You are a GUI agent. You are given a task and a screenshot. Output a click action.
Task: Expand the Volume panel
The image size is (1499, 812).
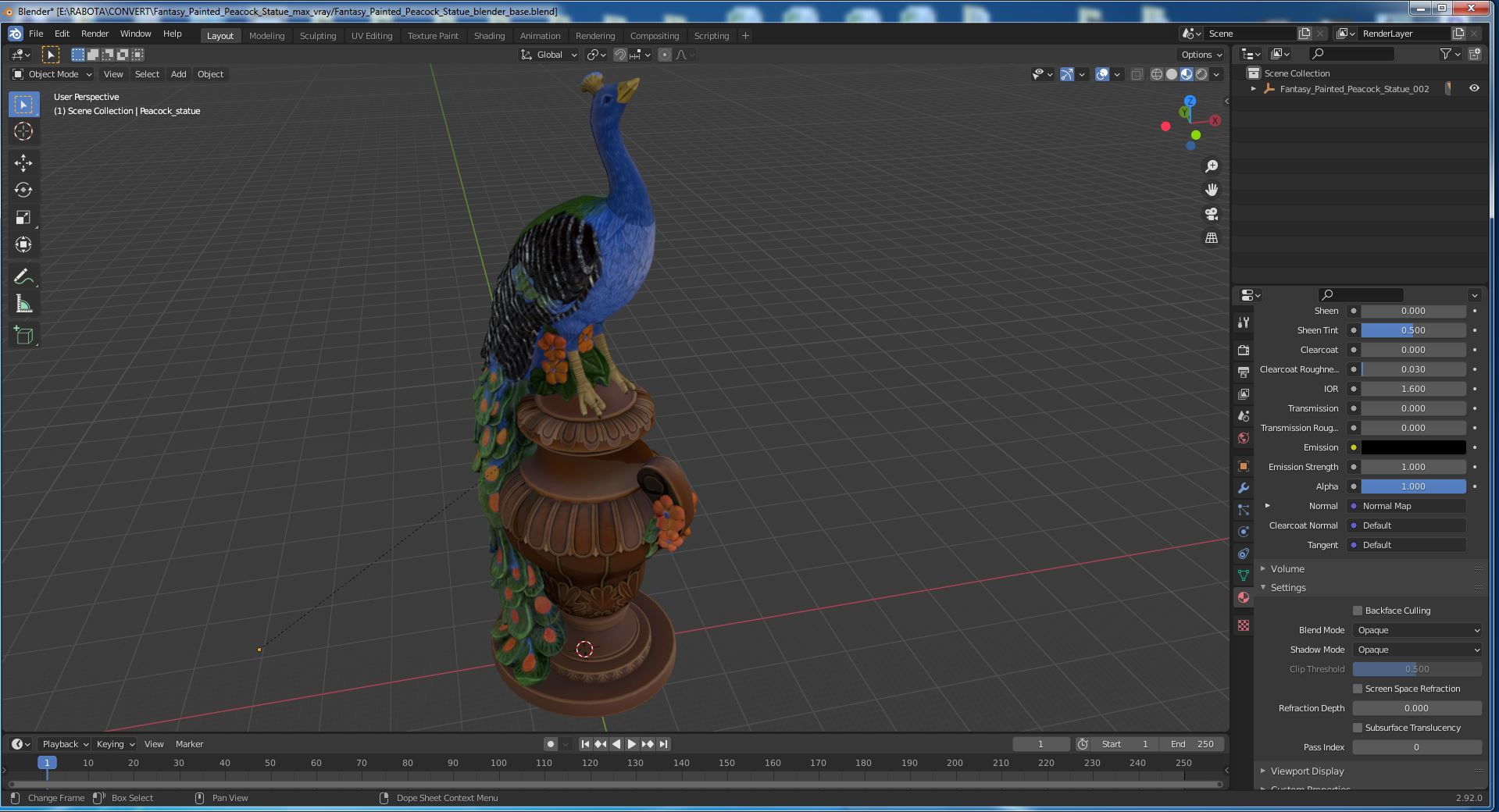pos(1287,568)
